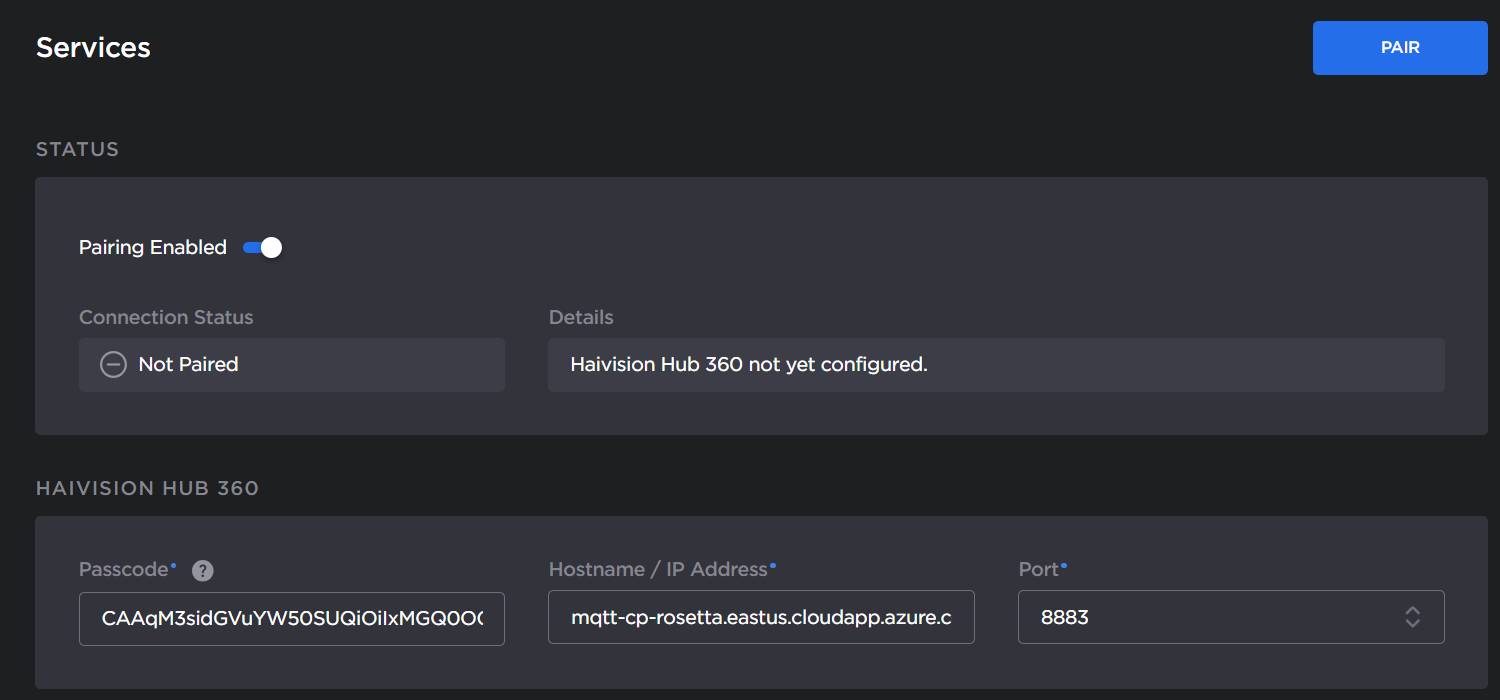Click inside the Hostname / IP Address field

(760, 617)
